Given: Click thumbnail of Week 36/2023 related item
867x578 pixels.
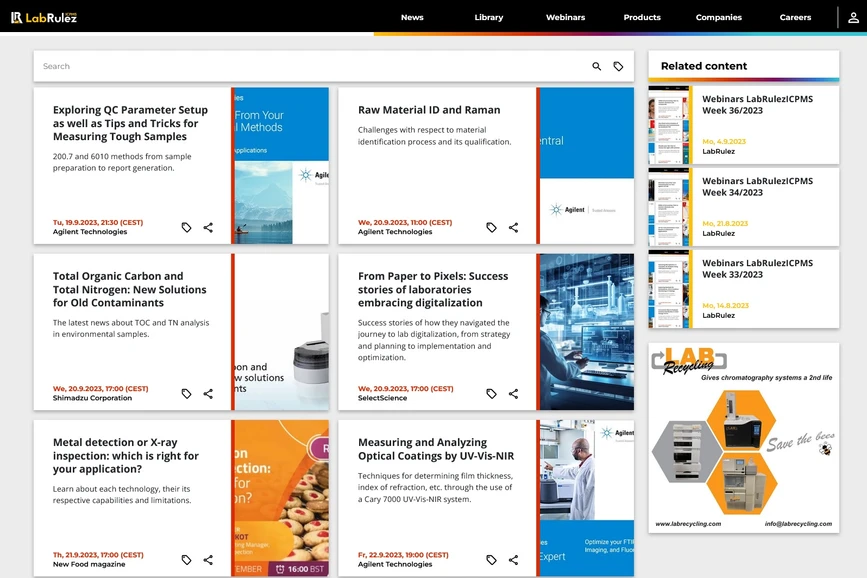Looking at the screenshot, I should pos(668,125).
